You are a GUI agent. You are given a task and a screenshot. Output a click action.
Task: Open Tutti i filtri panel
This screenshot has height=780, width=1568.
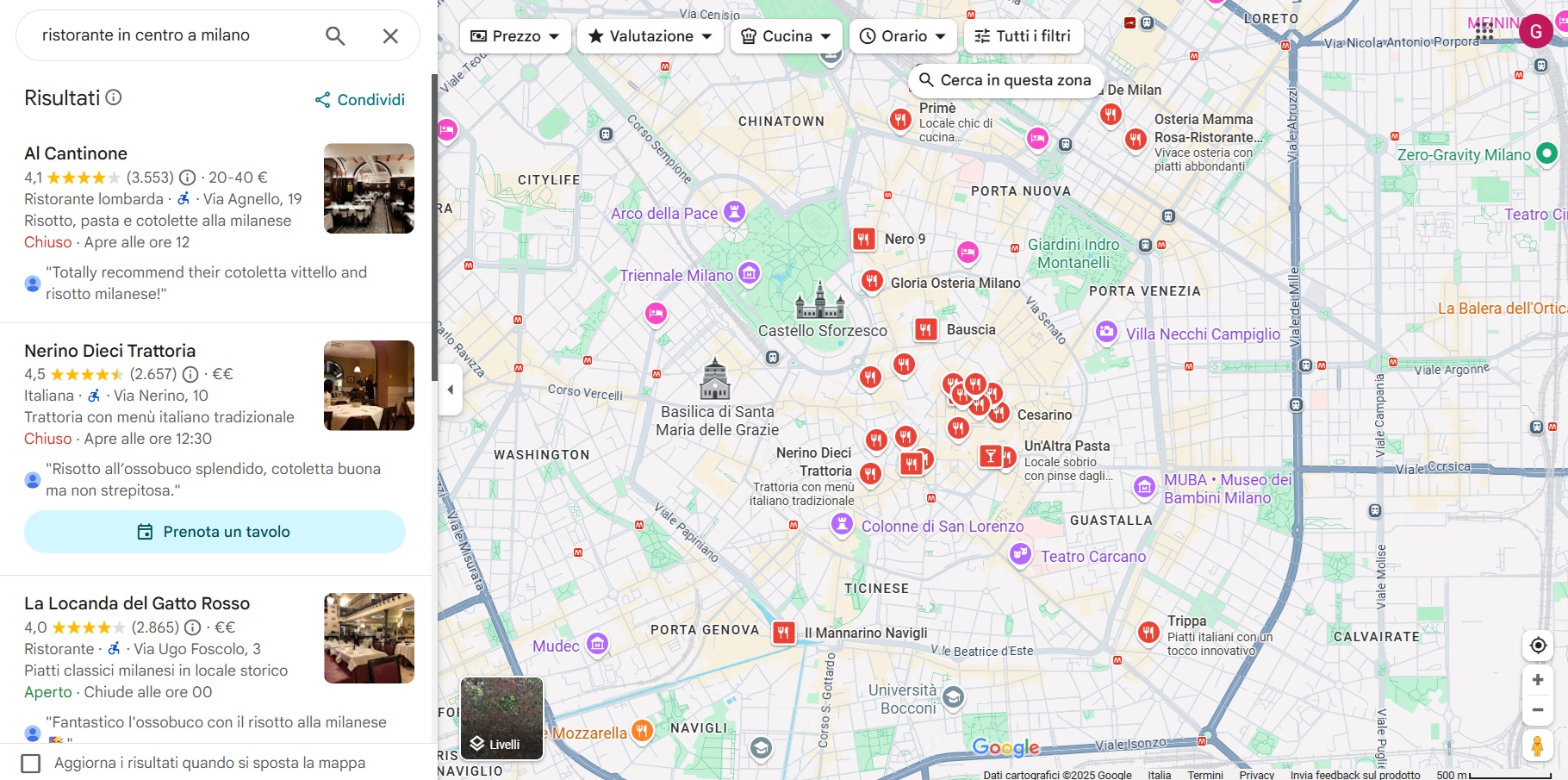1023,36
